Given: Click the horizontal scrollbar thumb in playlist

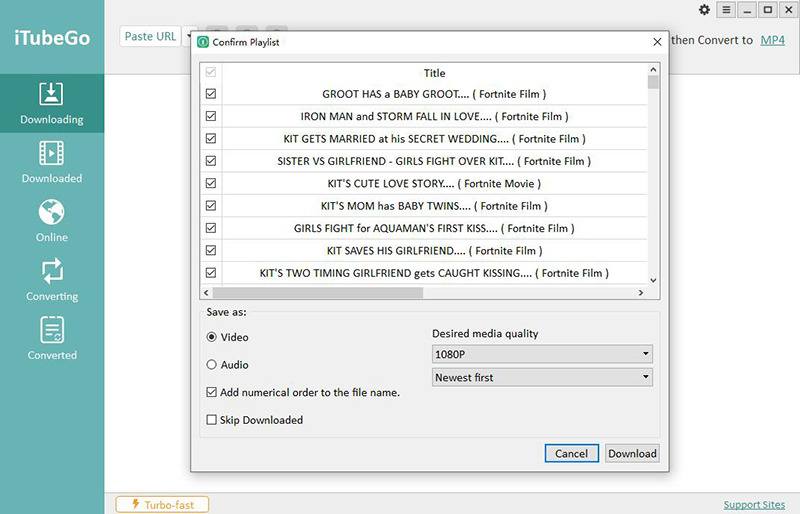Looking at the screenshot, I should click(x=318, y=292).
